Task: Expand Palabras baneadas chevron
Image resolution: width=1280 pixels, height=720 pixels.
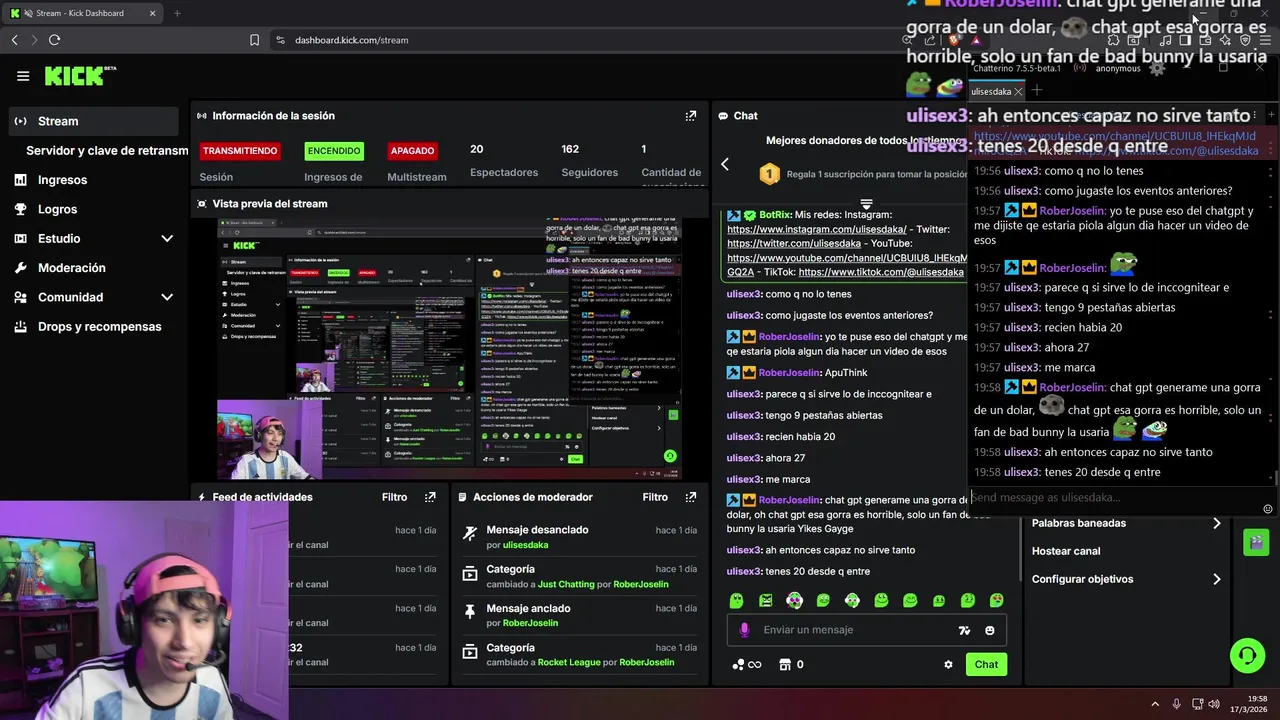Action: [x=1216, y=523]
